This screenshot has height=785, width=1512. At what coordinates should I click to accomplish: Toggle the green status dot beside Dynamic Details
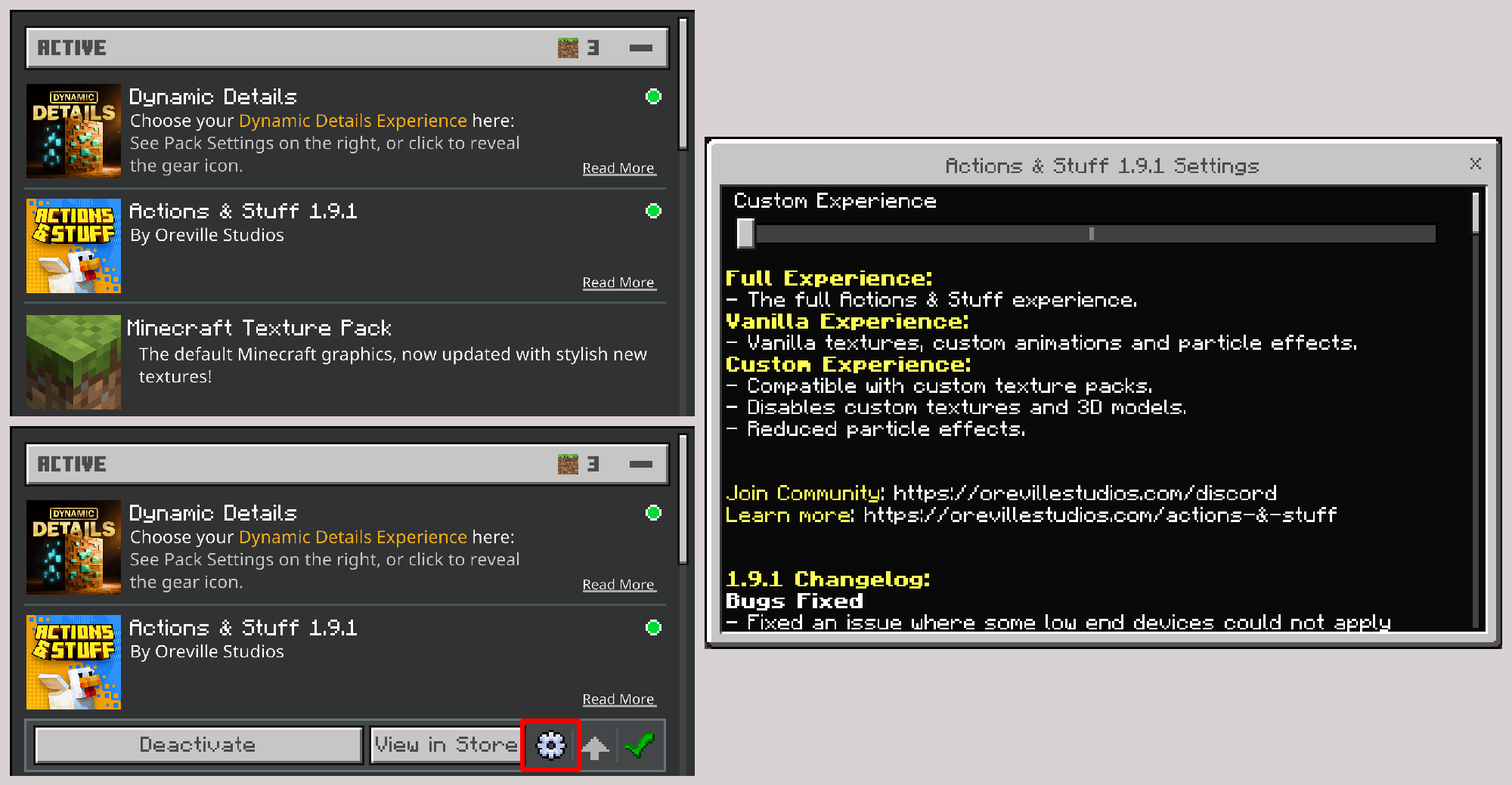click(x=653, y=97)
